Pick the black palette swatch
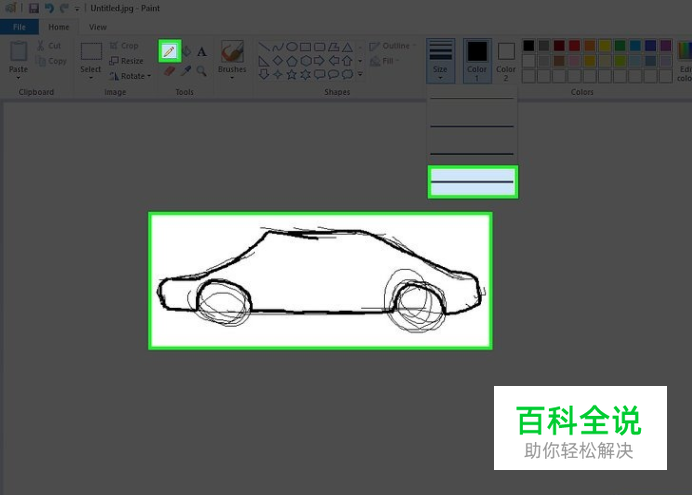The width and height of the screenshot is (692, 495). point(529,45)
